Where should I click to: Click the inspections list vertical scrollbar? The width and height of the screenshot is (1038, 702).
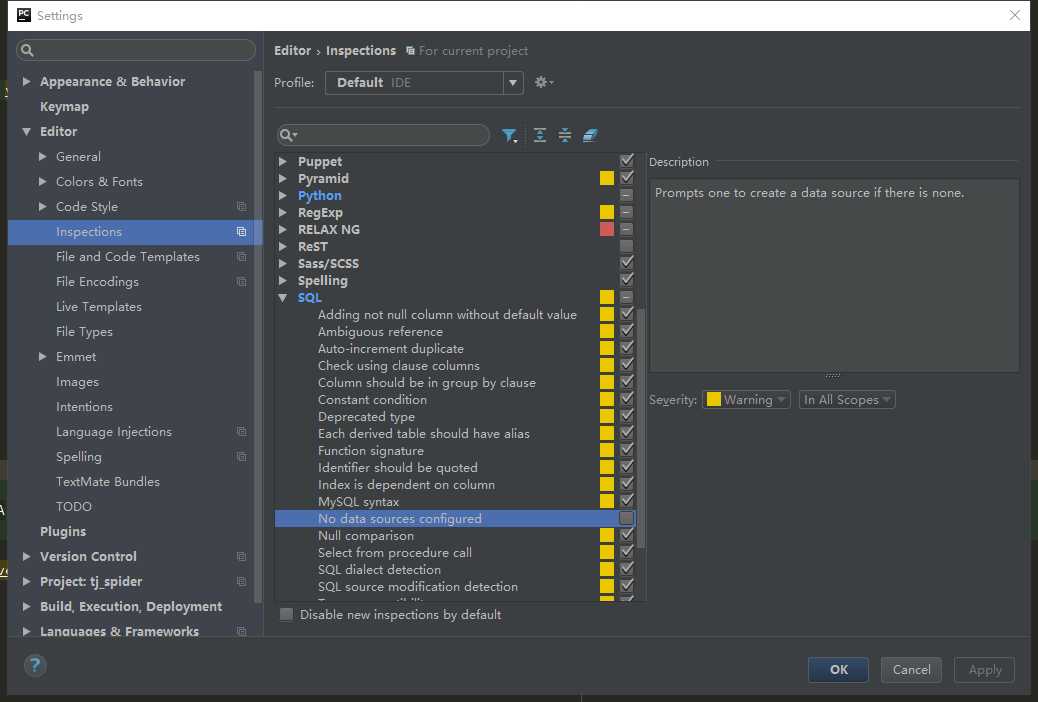click(x=641, y=427)
